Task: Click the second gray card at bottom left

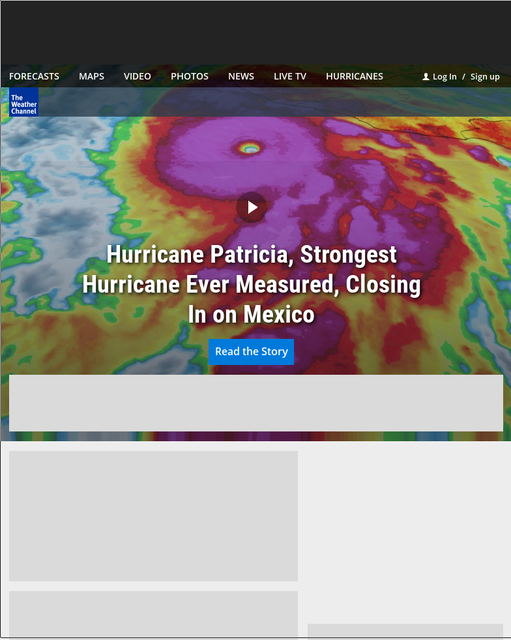Action: pos(153,613)
